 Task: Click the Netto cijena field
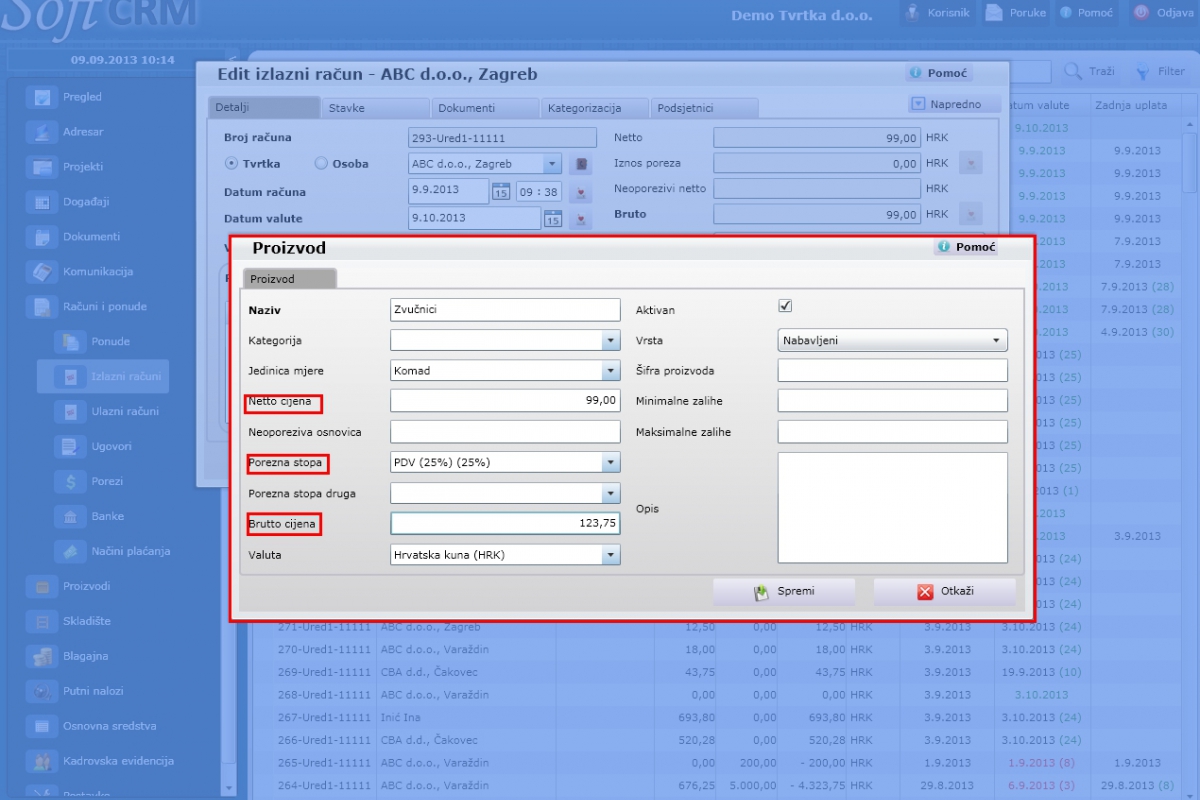click(x=505, y=401)
